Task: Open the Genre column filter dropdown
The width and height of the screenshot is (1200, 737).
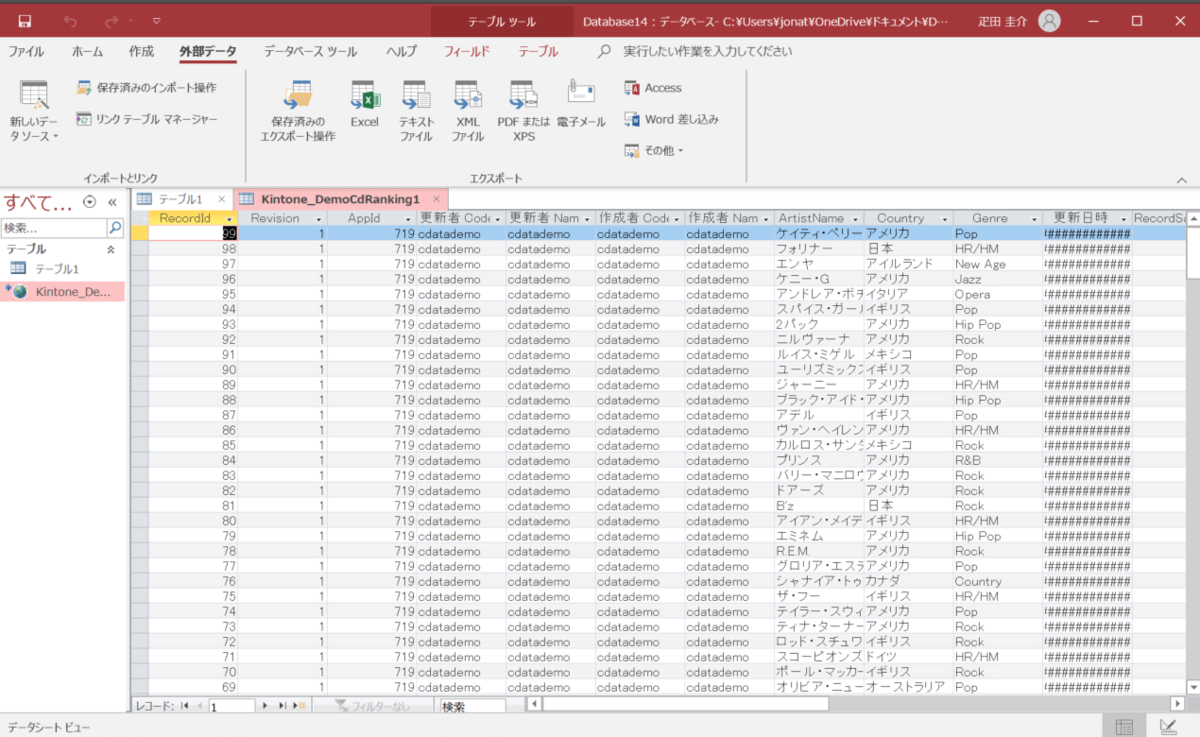Action: 1029,218
